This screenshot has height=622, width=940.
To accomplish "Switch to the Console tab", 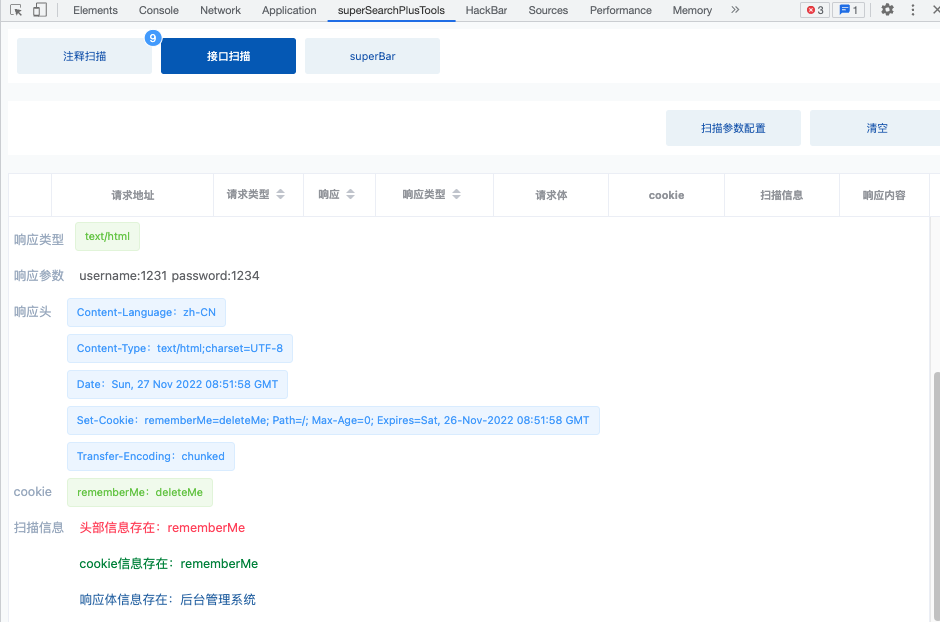I will [x=159, y=10].
